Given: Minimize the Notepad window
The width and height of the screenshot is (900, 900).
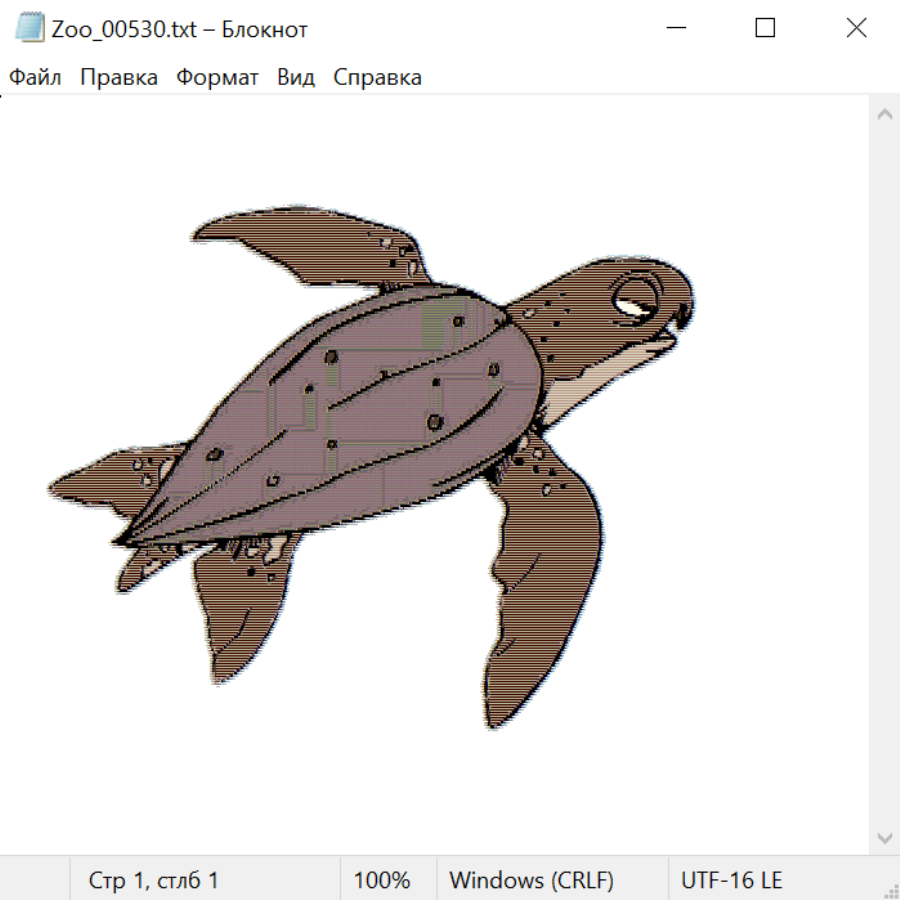Looking at the screenshot, I should pos(674,28).
